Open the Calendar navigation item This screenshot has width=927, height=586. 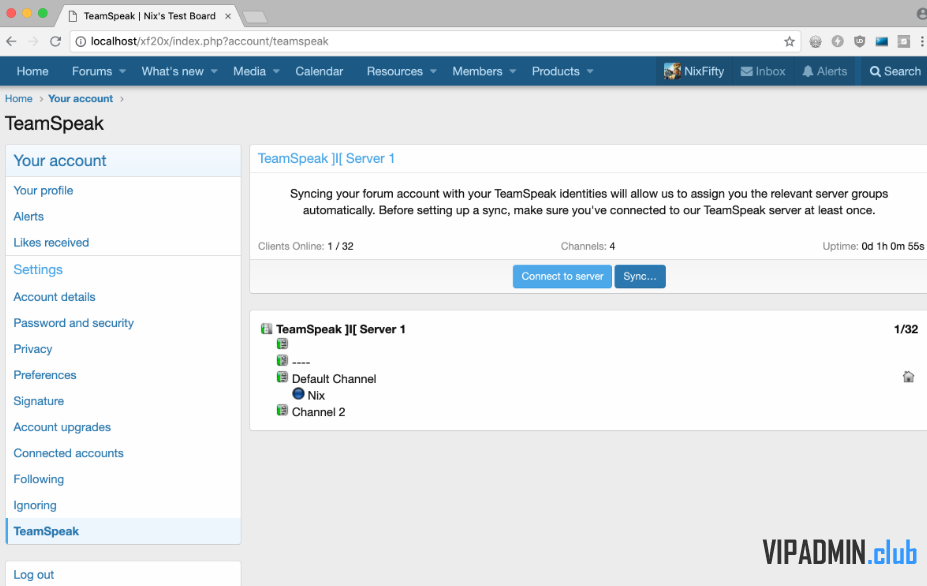pyautogui.click(x=319, y=72)
